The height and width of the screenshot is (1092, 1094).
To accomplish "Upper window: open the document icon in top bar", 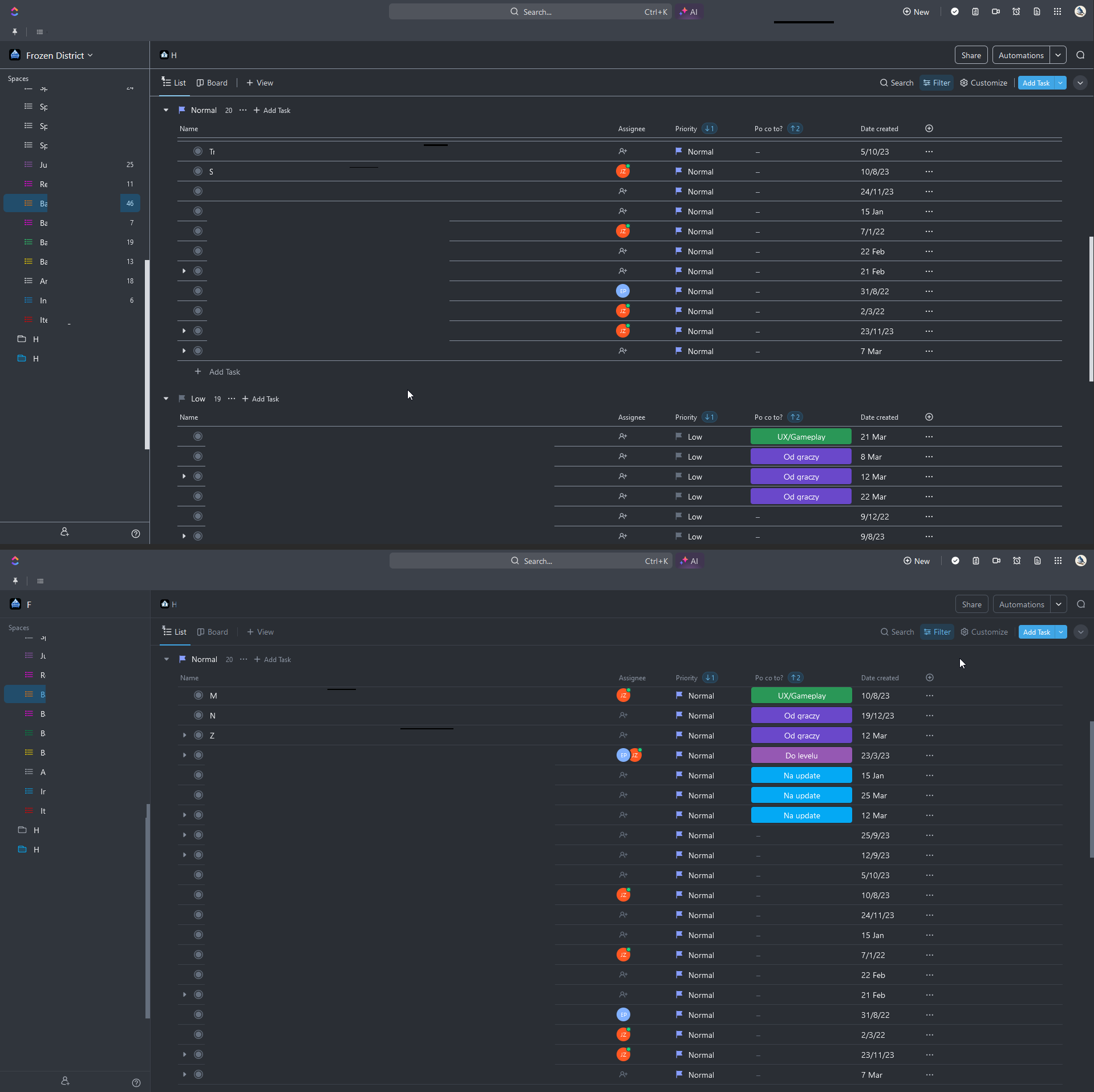I will pos(1037,11).
